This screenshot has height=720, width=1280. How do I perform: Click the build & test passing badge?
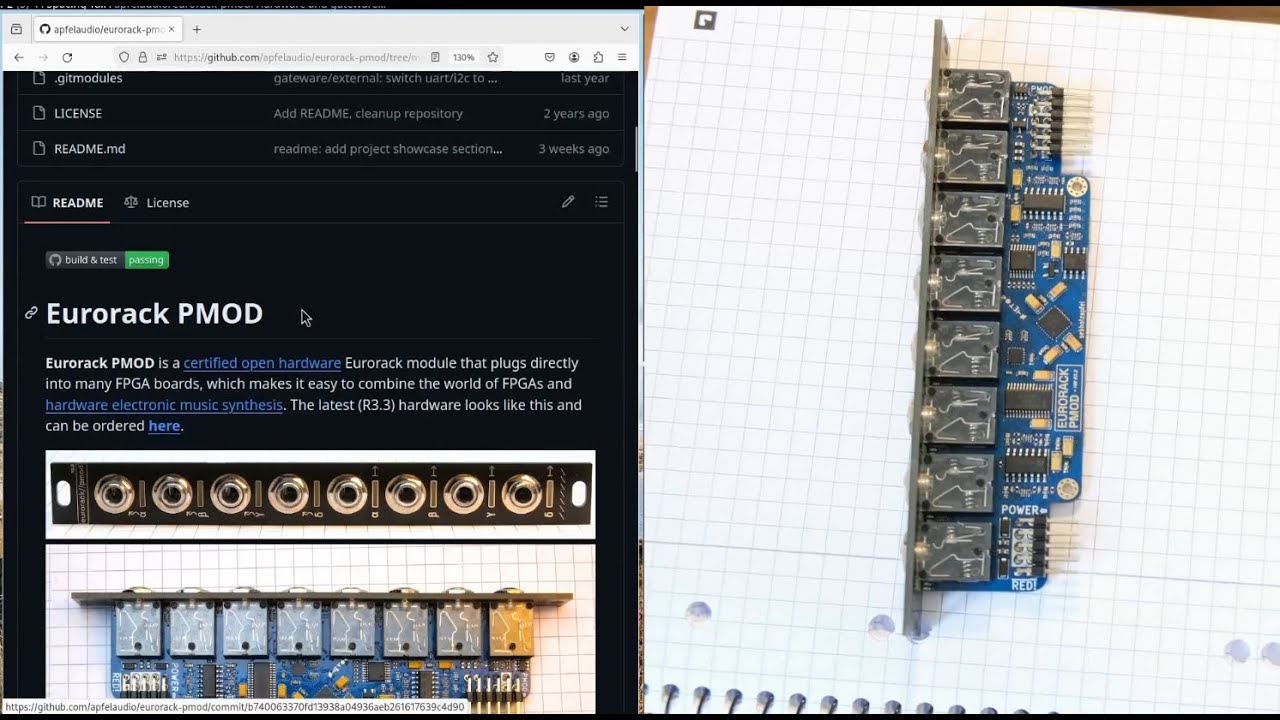point(107,260)
